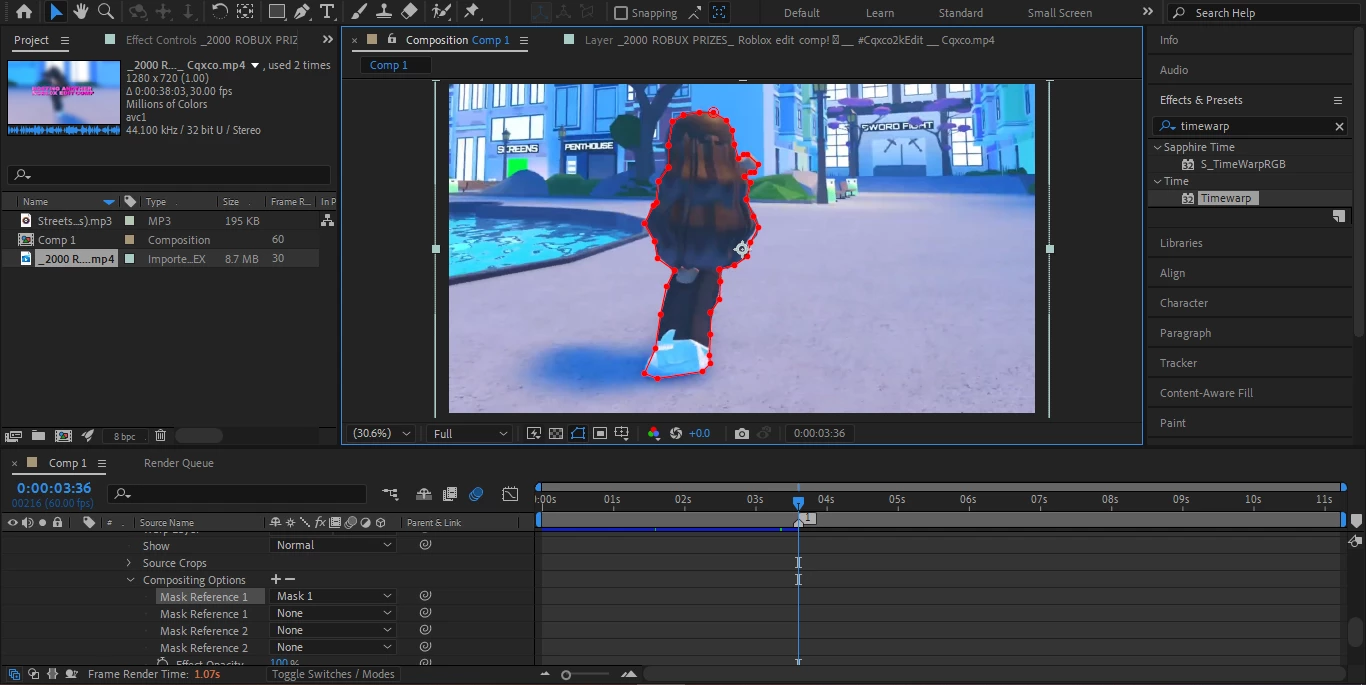Interpret footage icon in Project panel
This screenshot has width=1366, height=685.
point(13,436)
